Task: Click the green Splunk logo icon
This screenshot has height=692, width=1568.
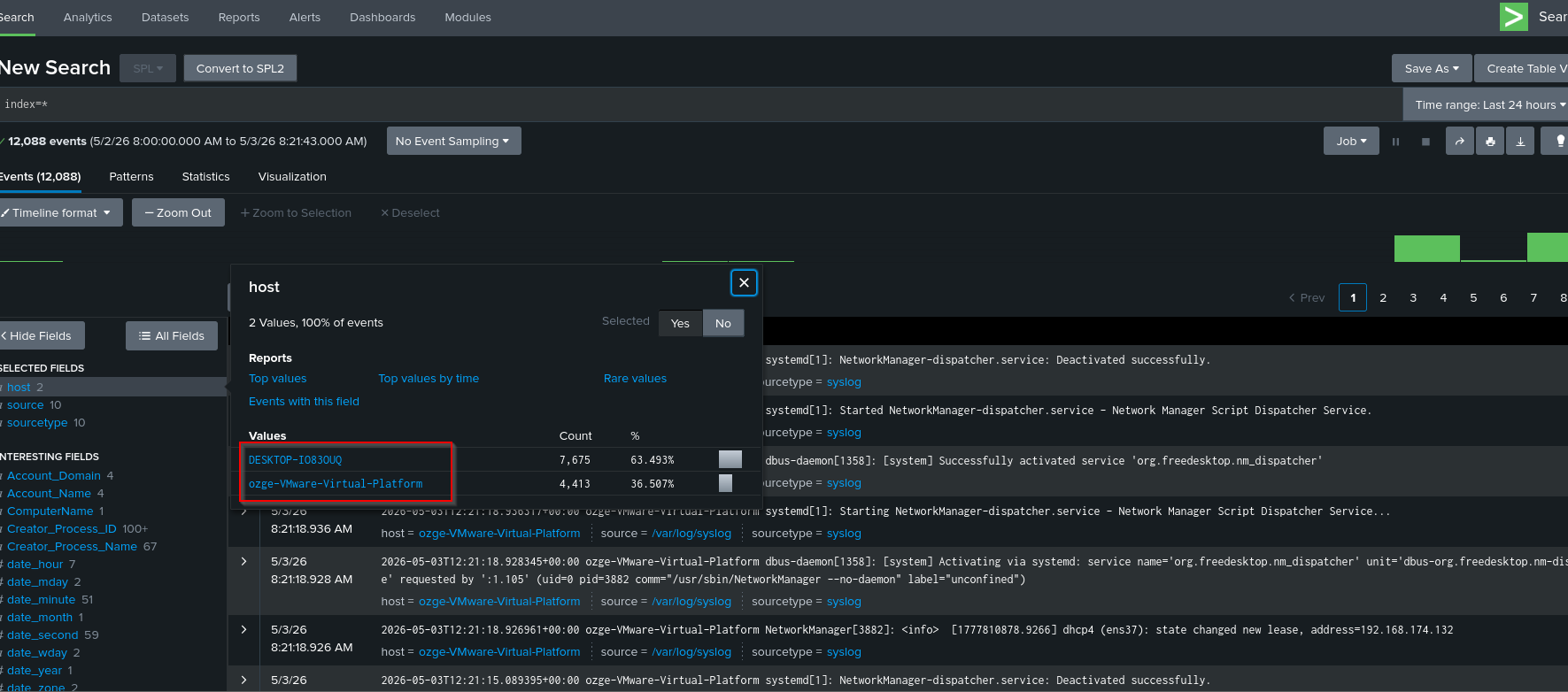Action: tap(1513, 17)
